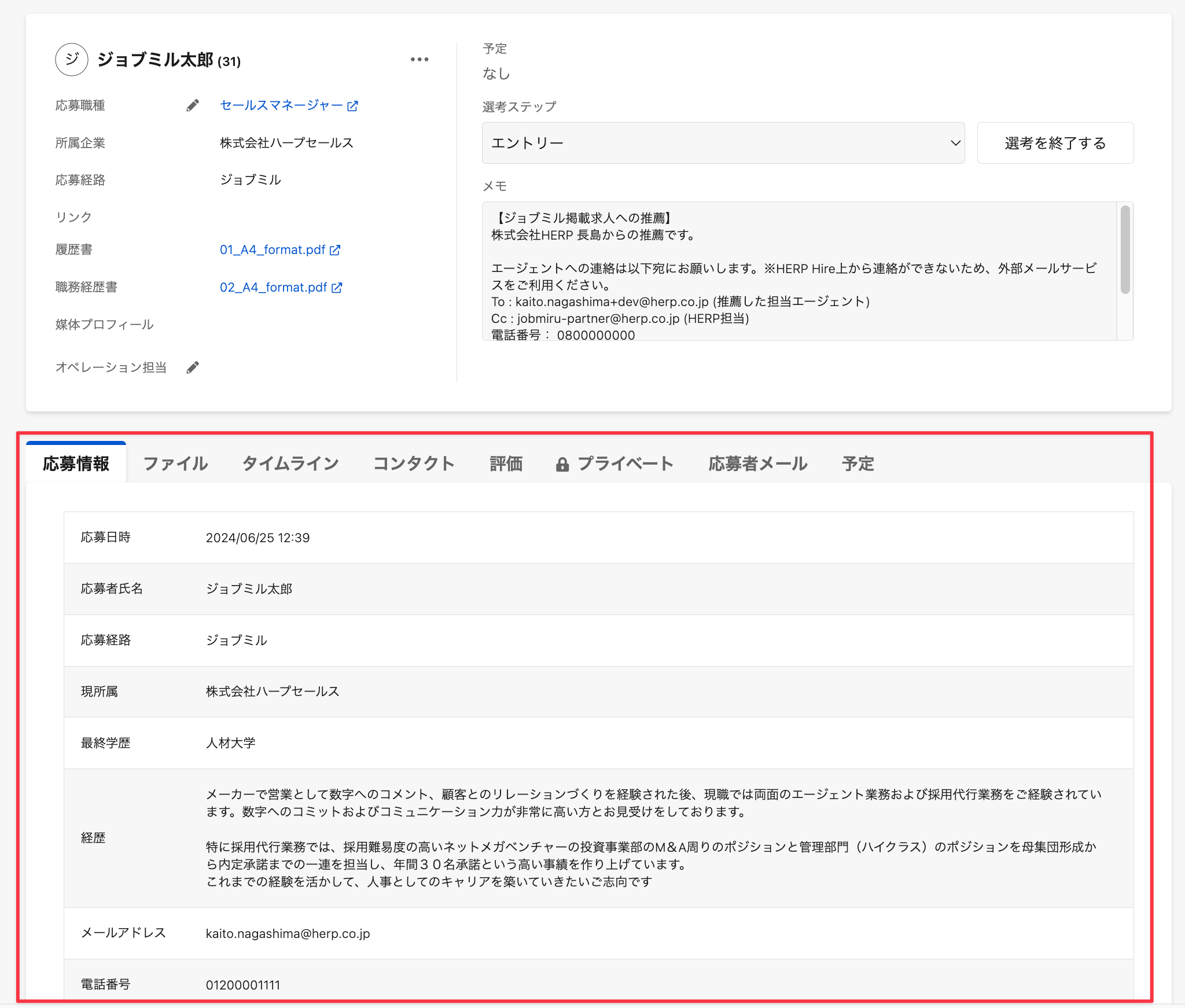Viewport: 1185px width, 1008px height.
Task: Open the three-dot more options menu
Action: coord(419,60)
